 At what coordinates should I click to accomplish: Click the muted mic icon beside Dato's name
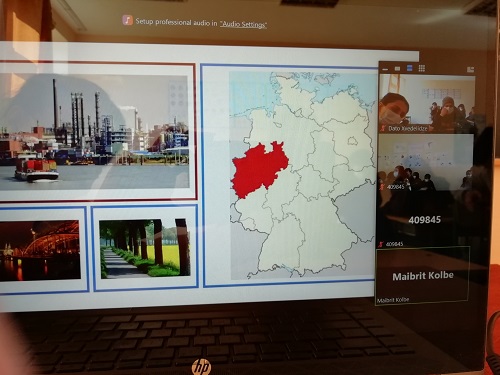pos(384,128)
